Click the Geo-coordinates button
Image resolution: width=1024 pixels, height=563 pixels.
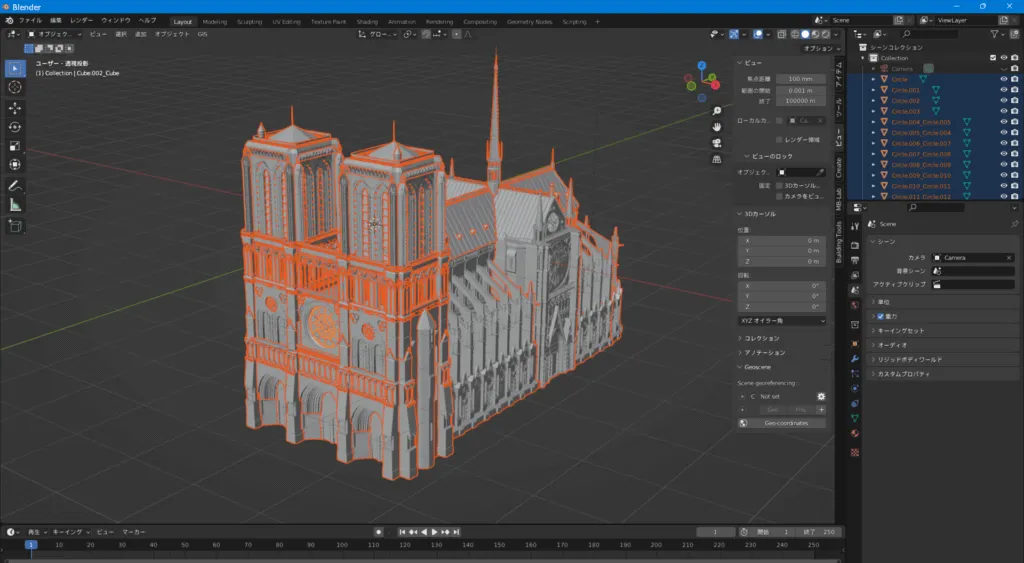(x=782, y=423)
